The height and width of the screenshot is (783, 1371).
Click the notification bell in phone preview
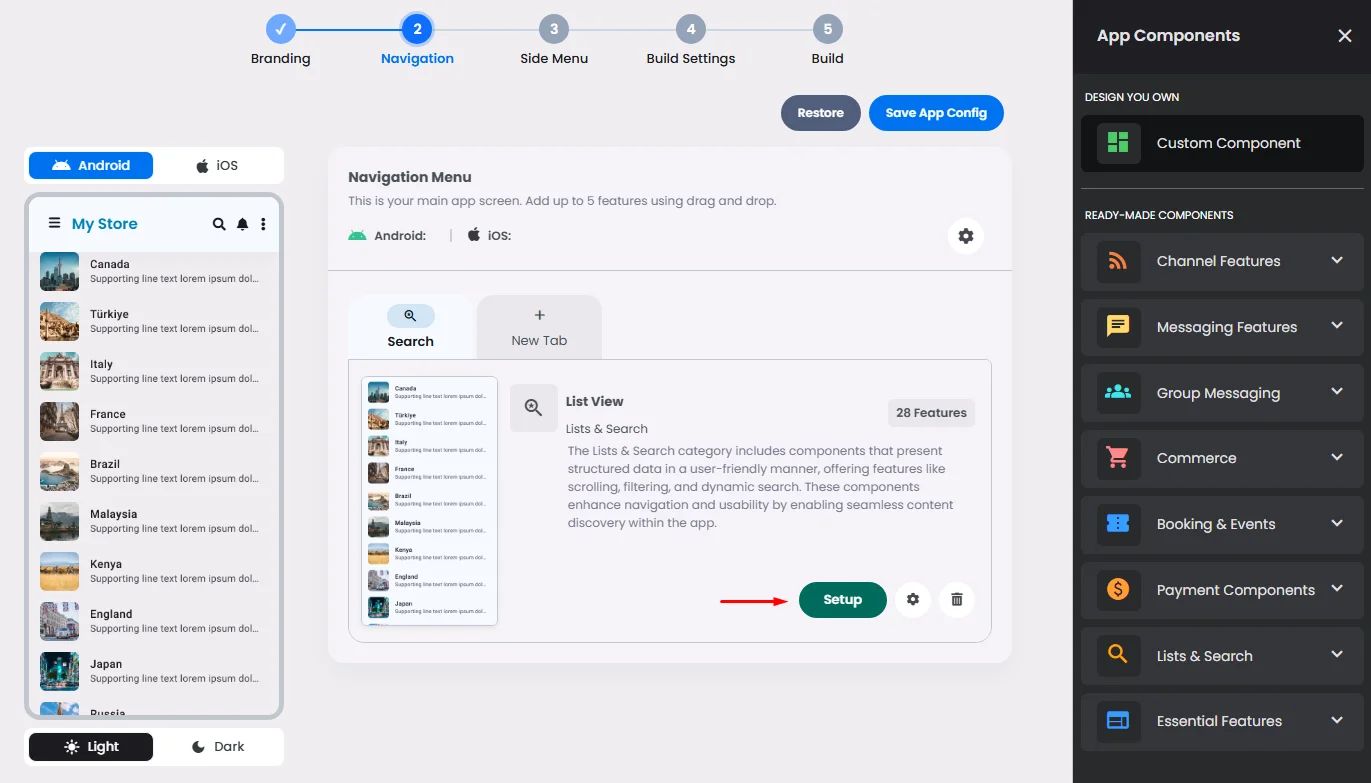[242, 224]
